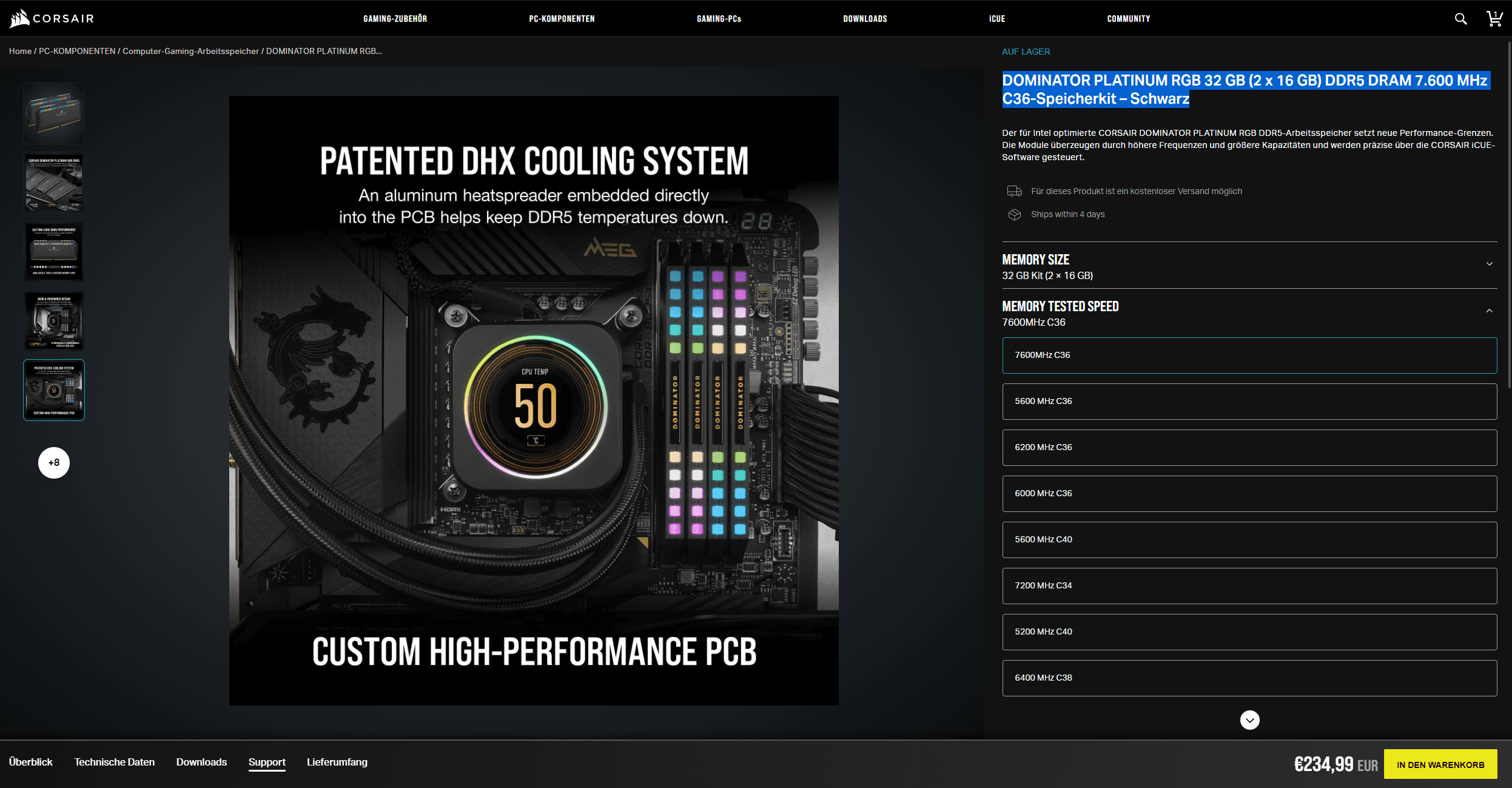Viewport: 1512px width, 788px height.
Task: Open the GAMING-PCs menu
Action: point(719,19)
